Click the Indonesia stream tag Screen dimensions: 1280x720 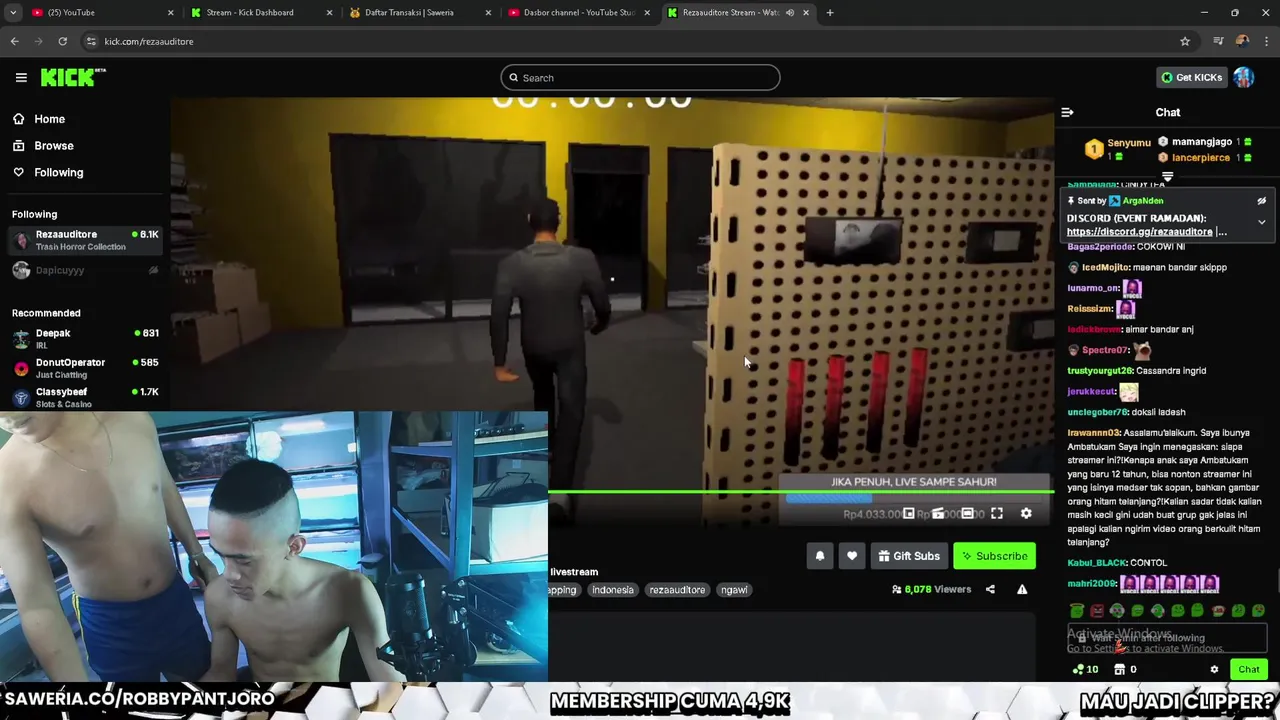[x=612, y=590]
